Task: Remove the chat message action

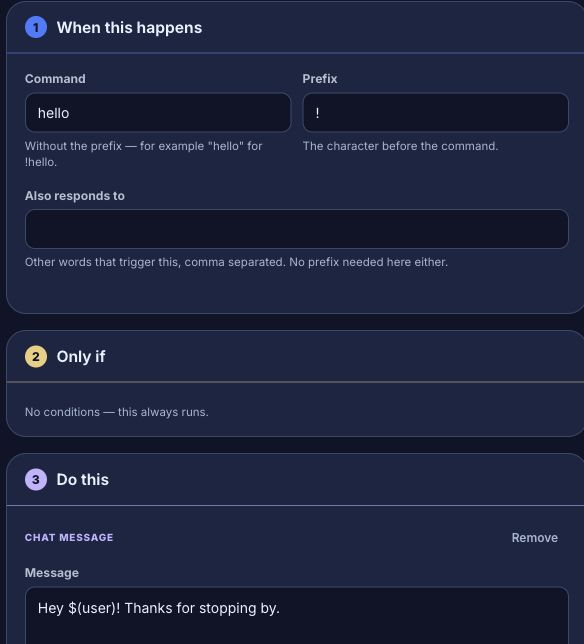Action: click(x=535, y=538)
